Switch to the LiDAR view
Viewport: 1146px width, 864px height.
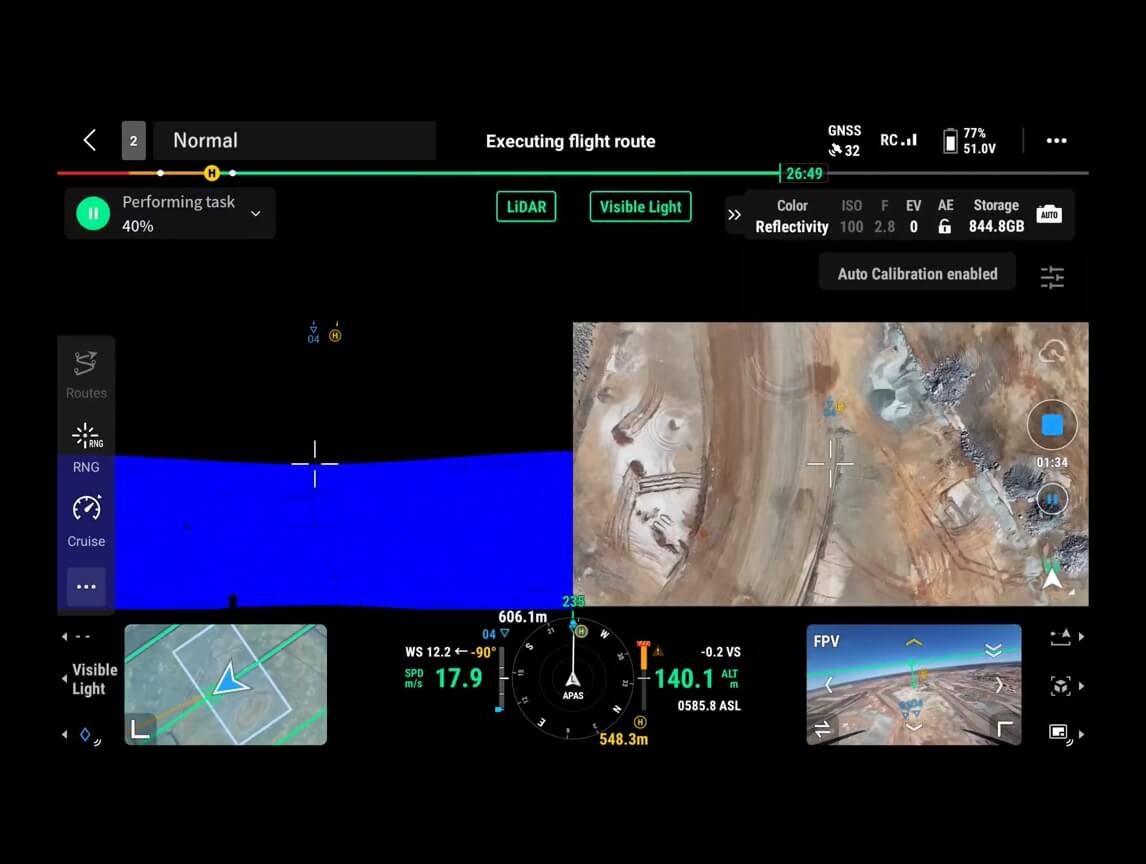[x=526, y=207]
